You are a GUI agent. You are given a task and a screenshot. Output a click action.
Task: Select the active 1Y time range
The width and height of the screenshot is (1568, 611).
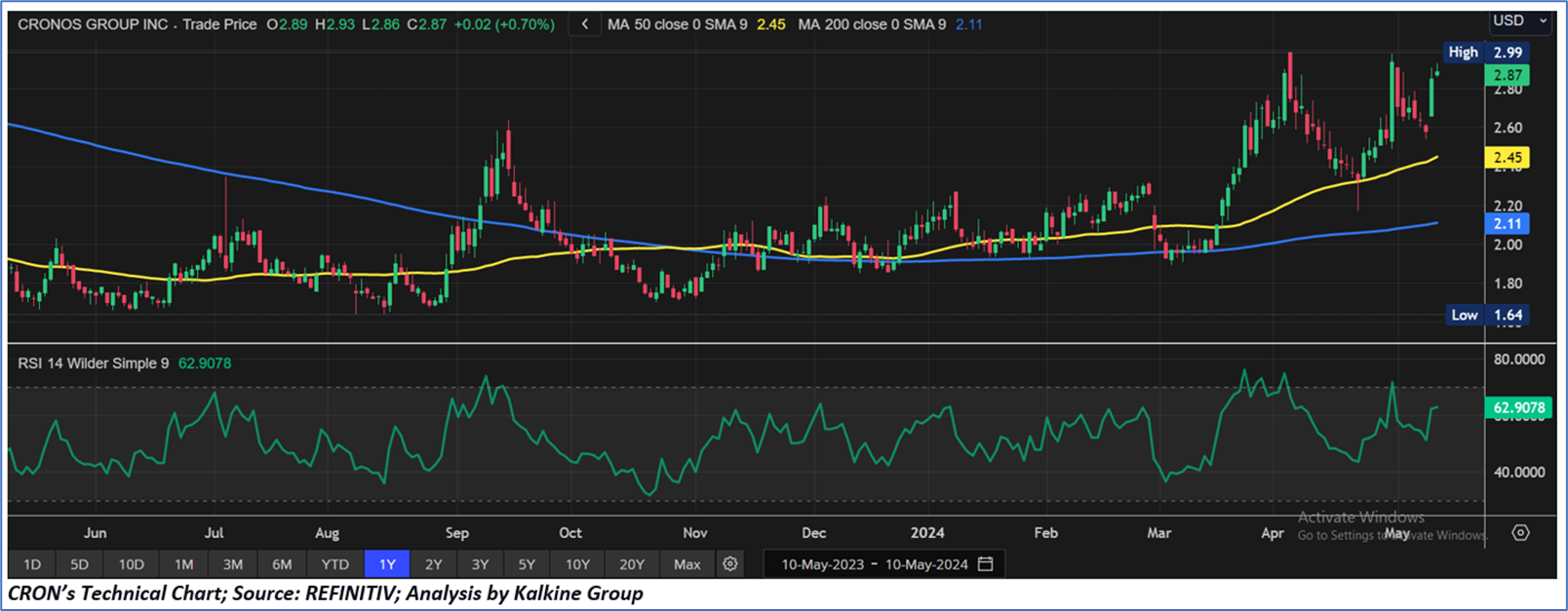coord(387,564)
